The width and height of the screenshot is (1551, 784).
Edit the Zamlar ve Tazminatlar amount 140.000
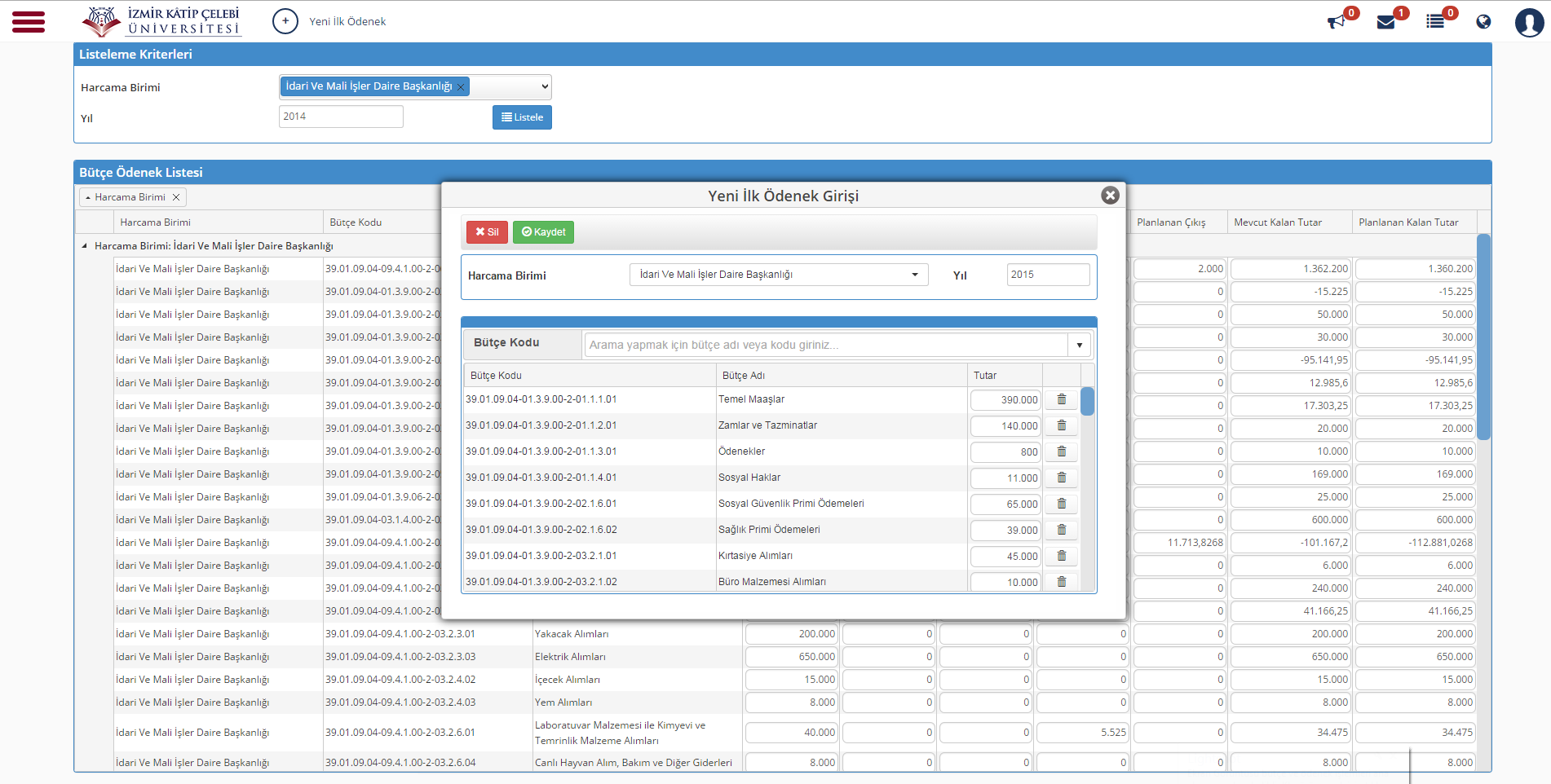tap(1005, 426)
